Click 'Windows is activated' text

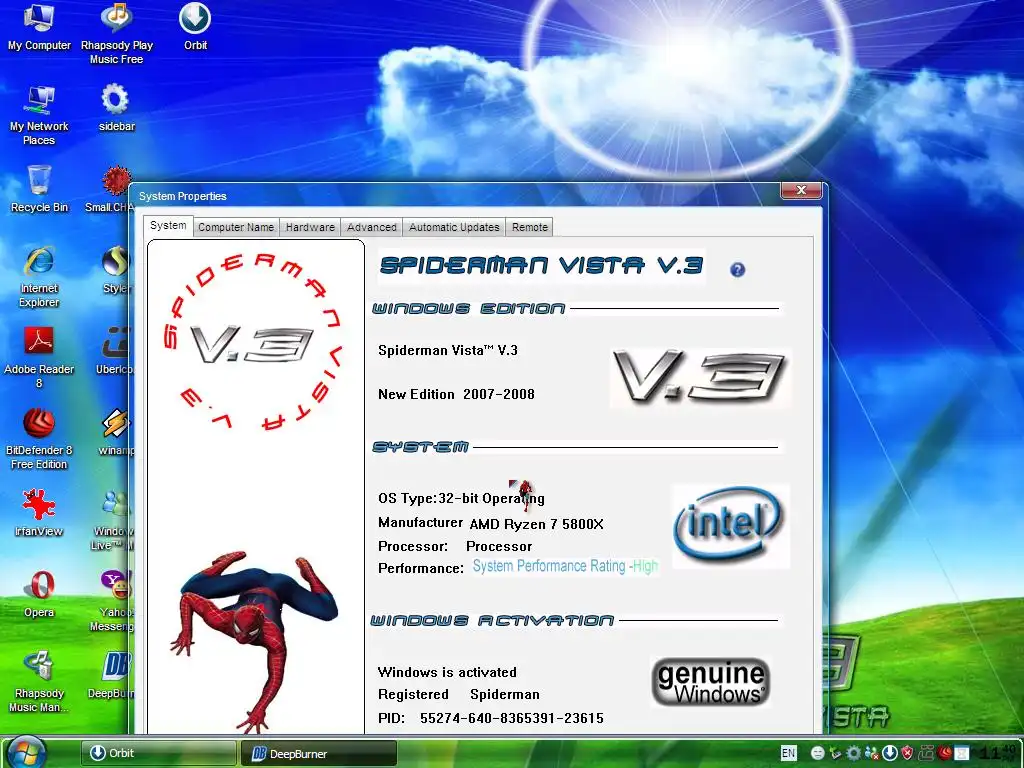[447, 672]
